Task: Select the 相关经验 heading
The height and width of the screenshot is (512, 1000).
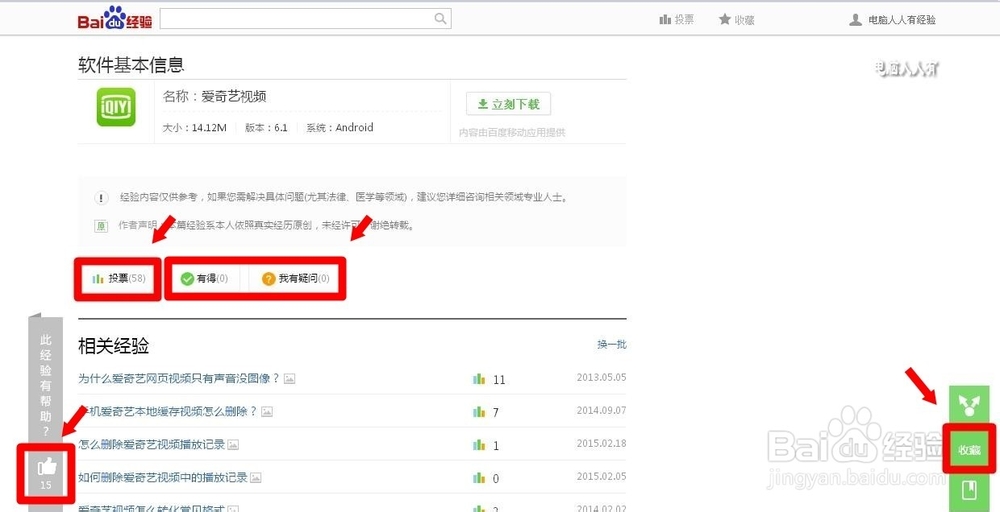Action: click(x=114, y=346)
